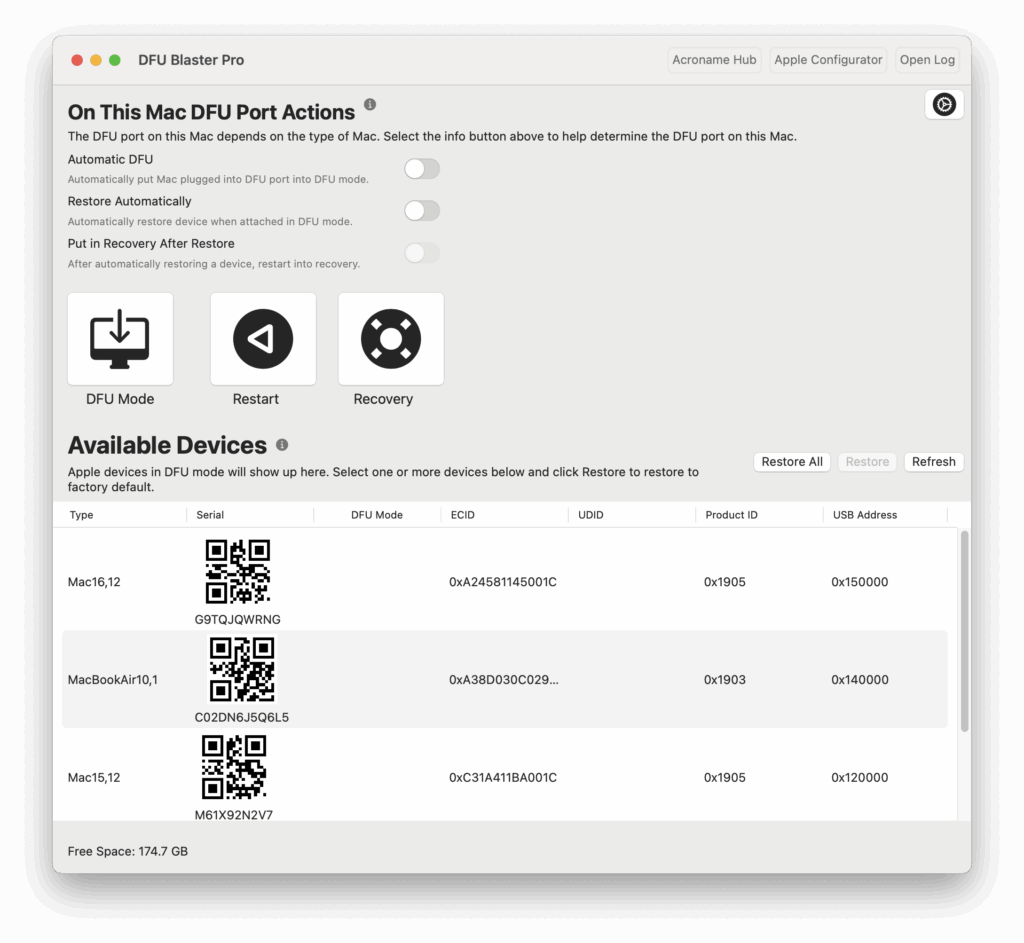
Task: Click the Free Space: 174.7 GB status text
Action: [x=128, y=852]
